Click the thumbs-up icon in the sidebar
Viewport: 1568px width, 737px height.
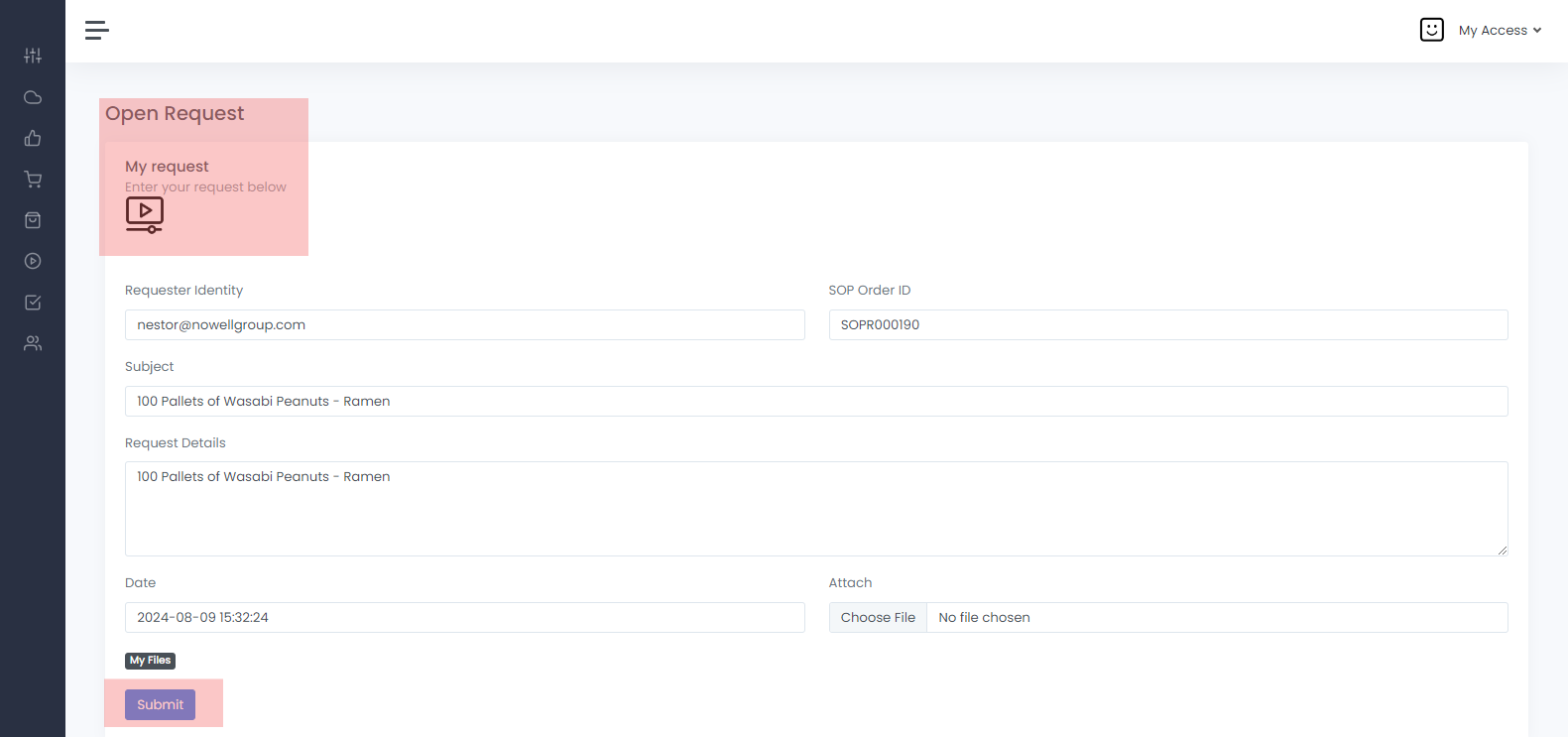coord(33,138)
